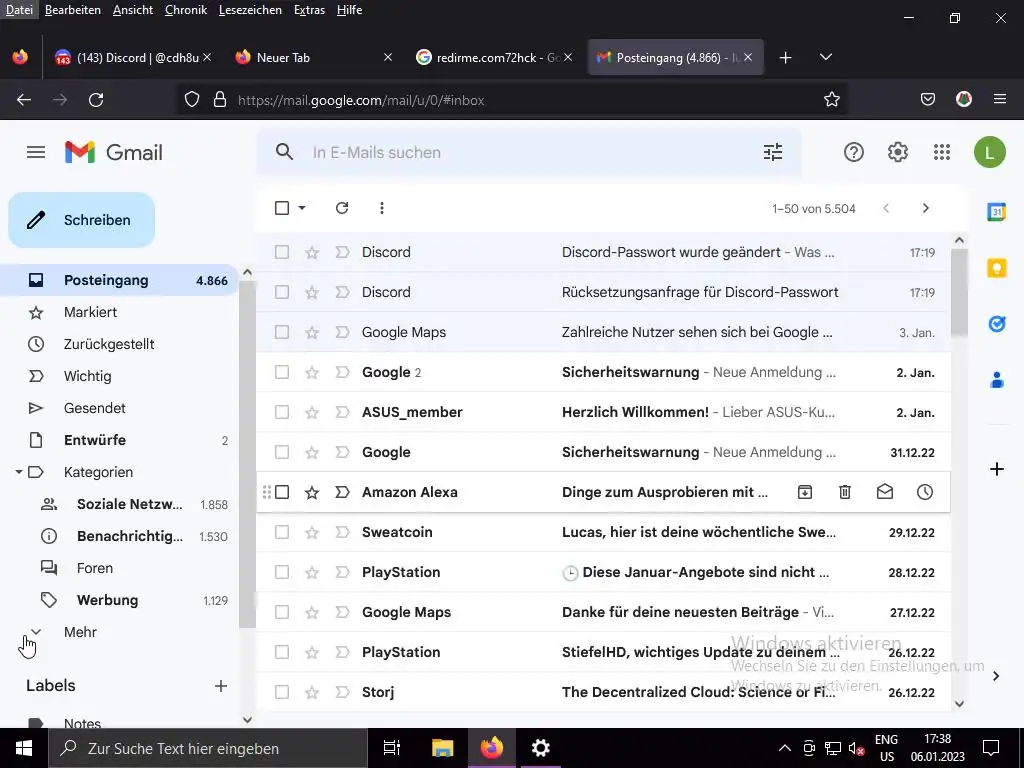Image resolution: width=1024 pixels, height=768 pixels.
Task: Open Firefox application menu
Action: tap(1000, 99)
